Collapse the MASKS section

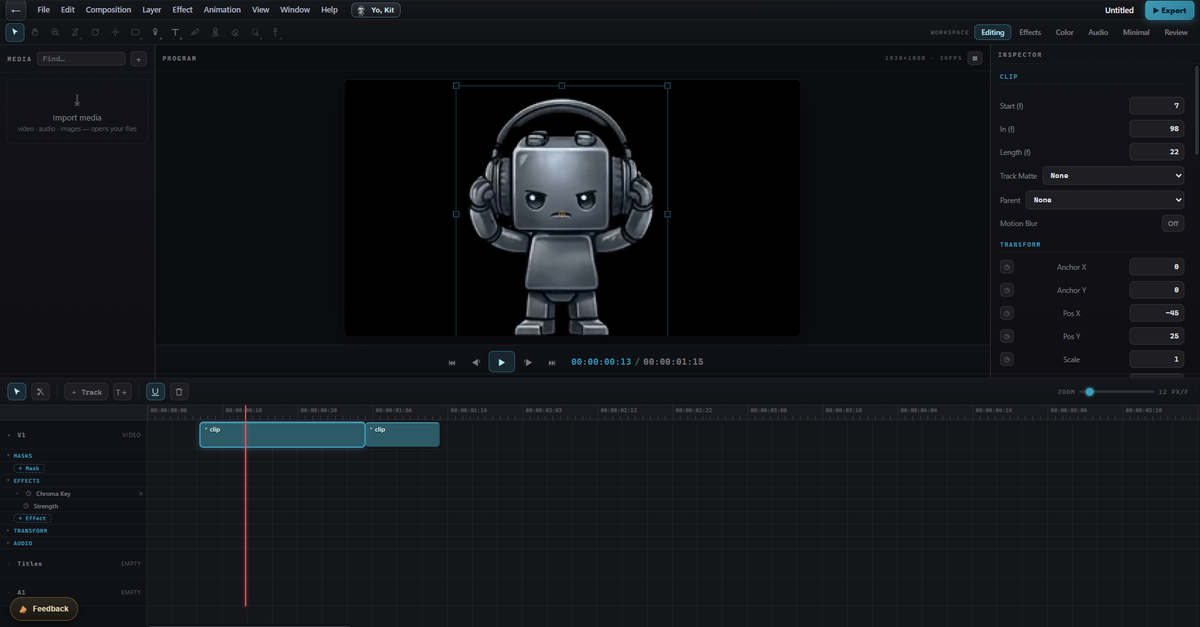tap(8, 456)
